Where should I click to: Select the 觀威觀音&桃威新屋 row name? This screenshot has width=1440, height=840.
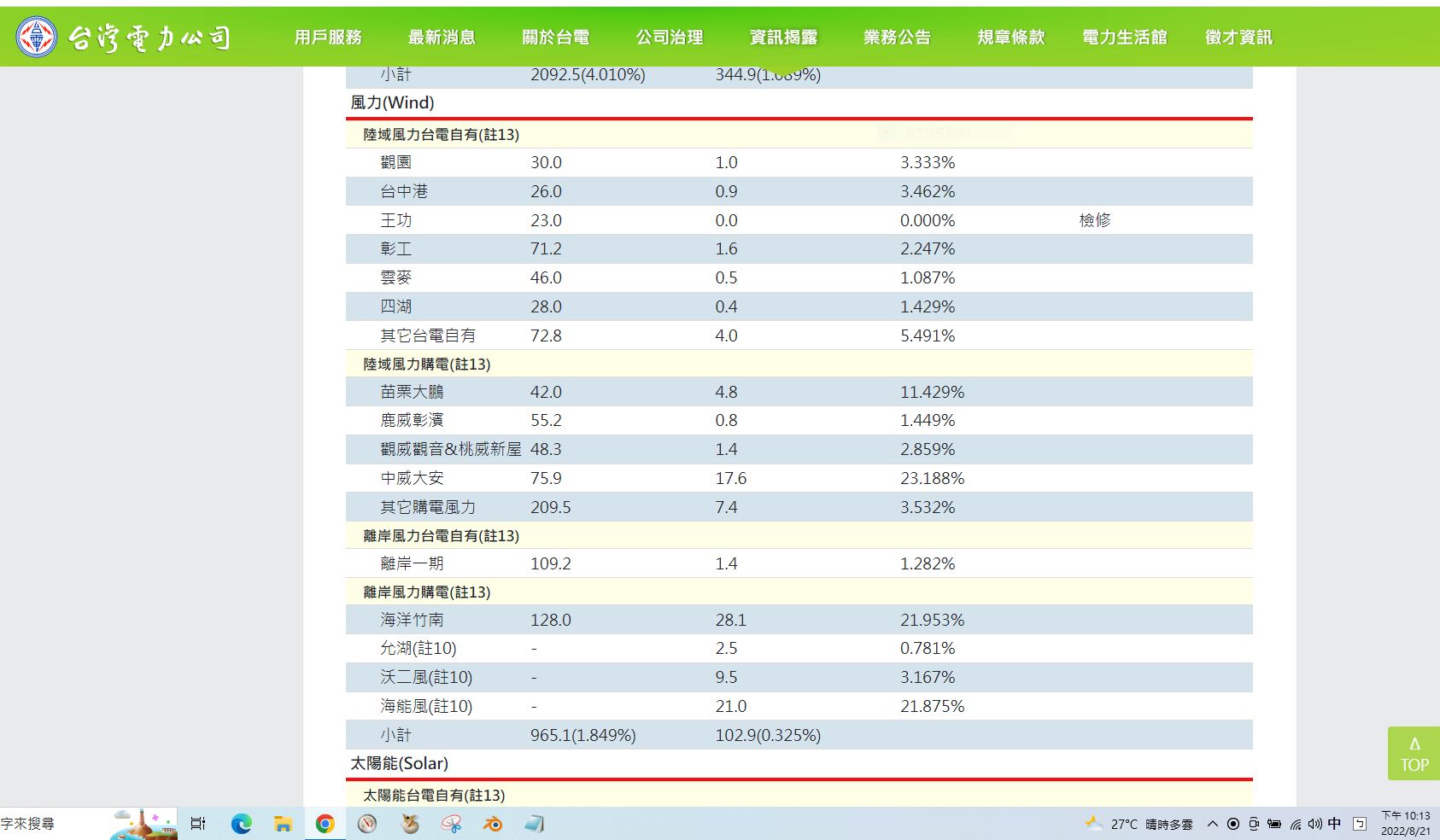pyautogui.click(x=451, y=449)
